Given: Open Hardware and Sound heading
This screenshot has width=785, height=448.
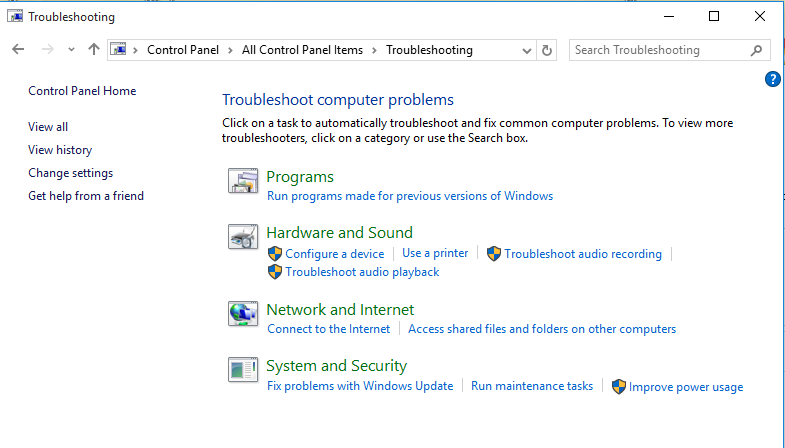Looking at the screenshot, I should (339, 232).
